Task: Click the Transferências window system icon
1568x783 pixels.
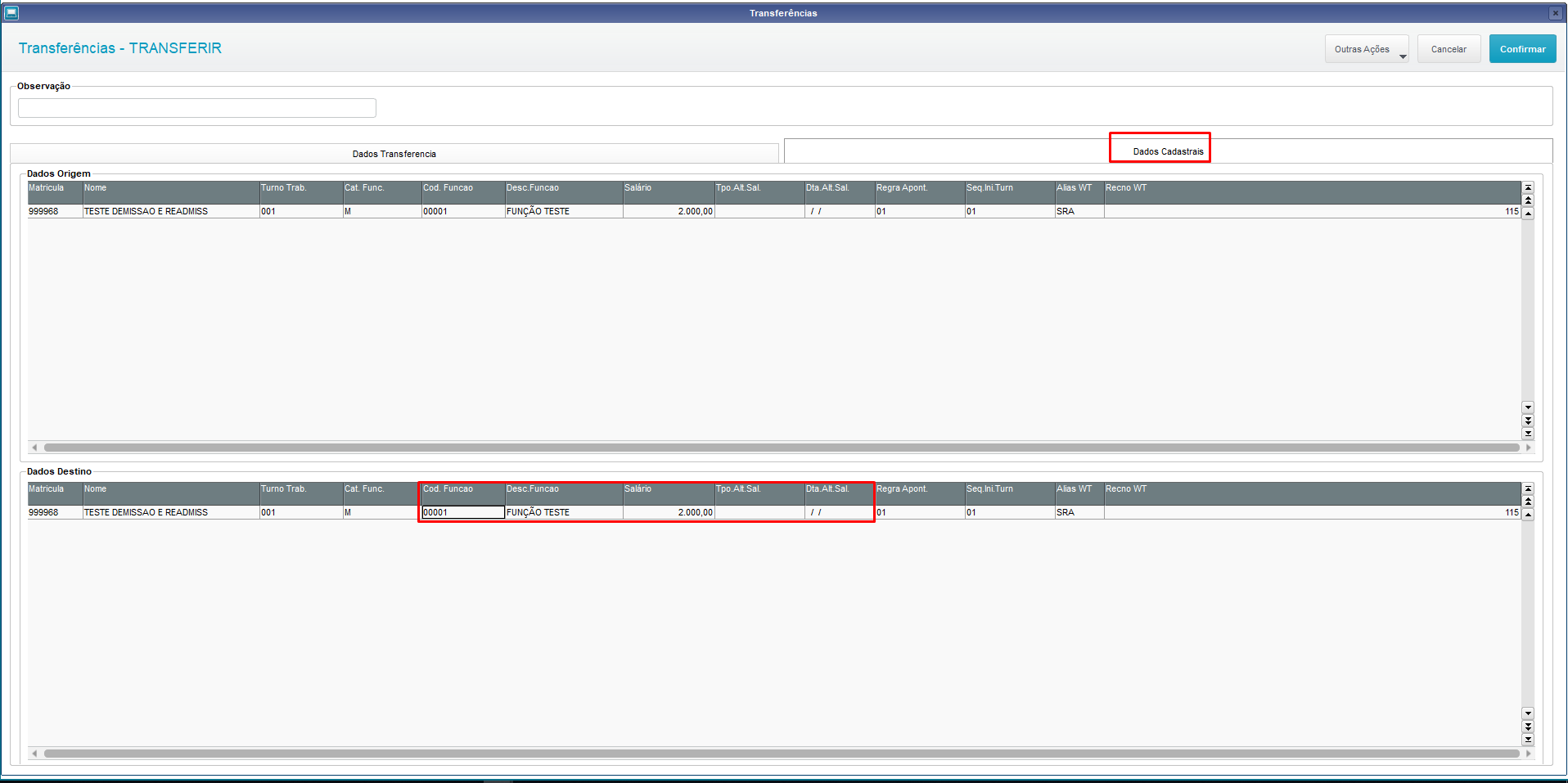Action: click(x=11, y=12)
